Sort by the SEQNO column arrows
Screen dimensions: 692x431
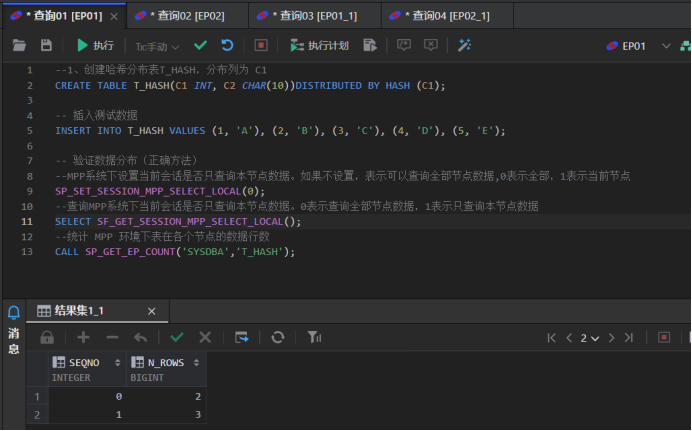pos(117,363)
